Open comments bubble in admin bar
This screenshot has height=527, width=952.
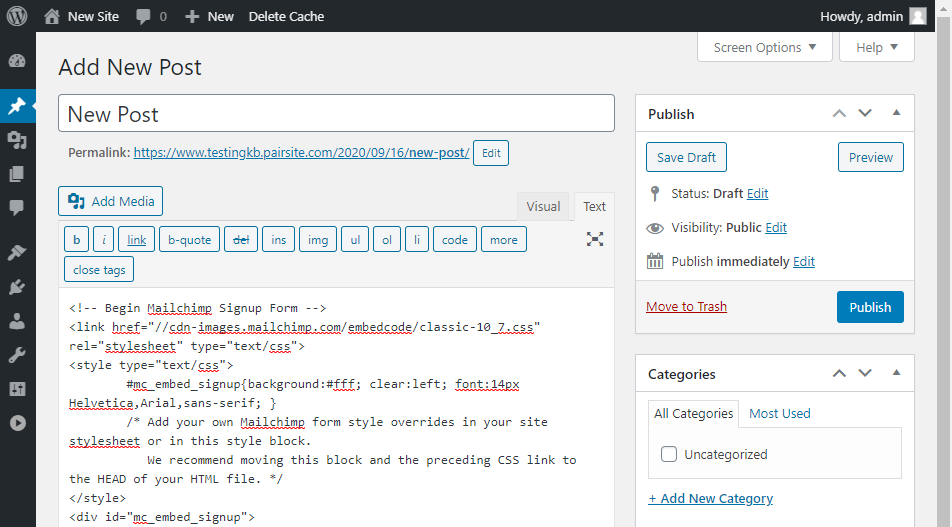[x=151, y=16]
